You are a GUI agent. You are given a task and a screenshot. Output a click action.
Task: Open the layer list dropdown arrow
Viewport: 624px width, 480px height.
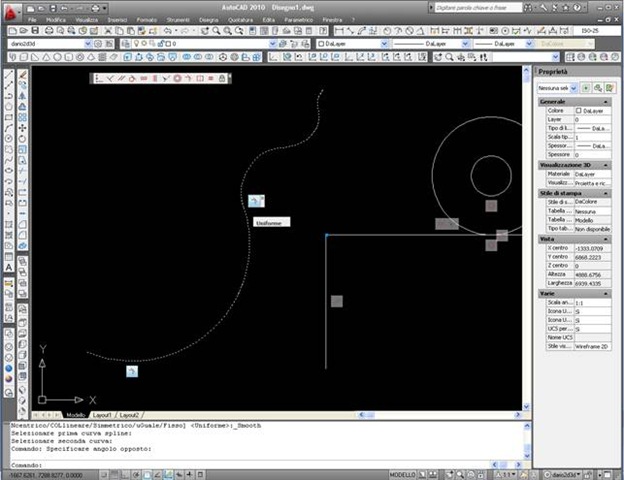point(273,44)
